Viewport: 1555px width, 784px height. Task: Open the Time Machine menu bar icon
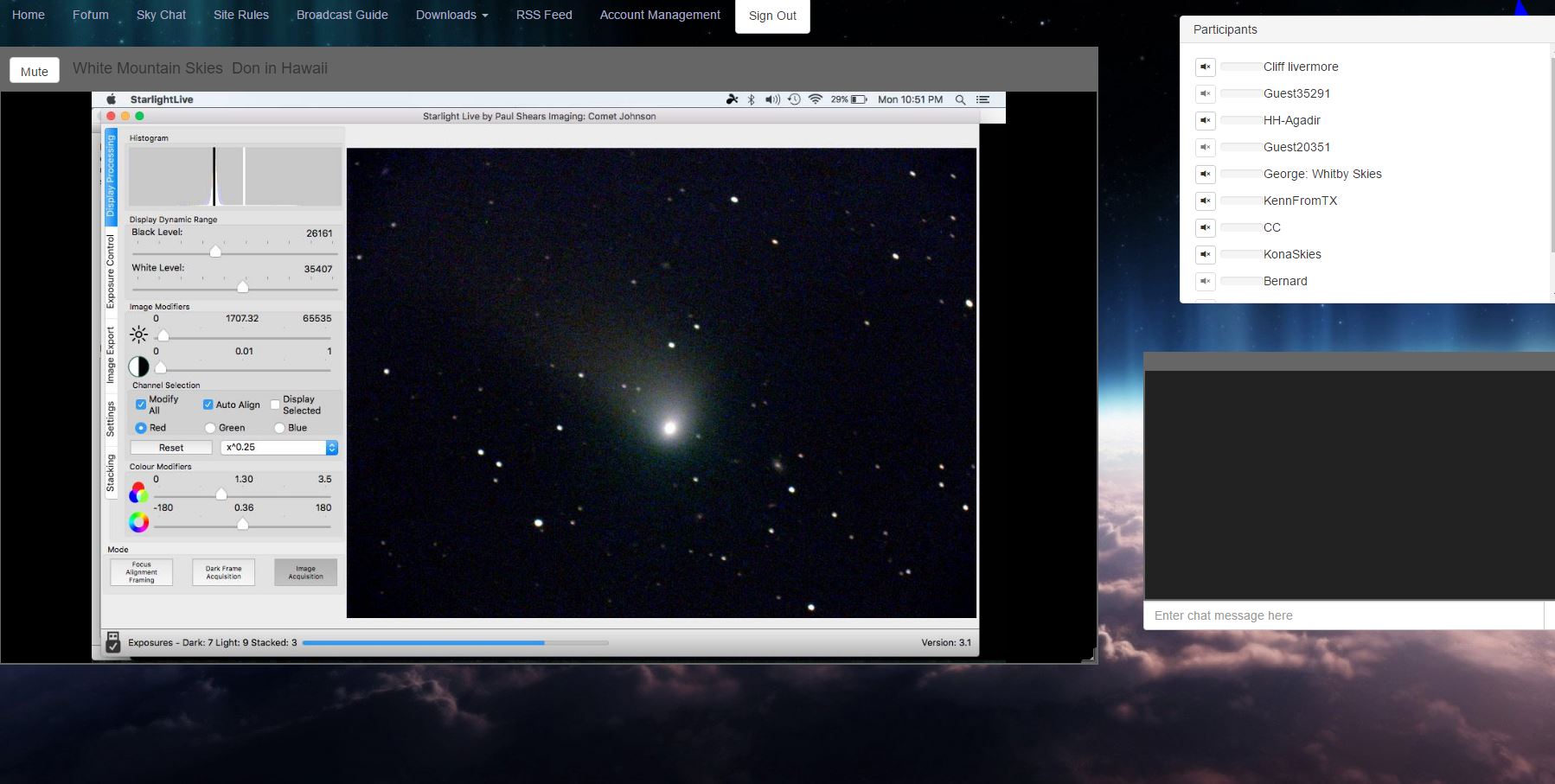(794, 99)
